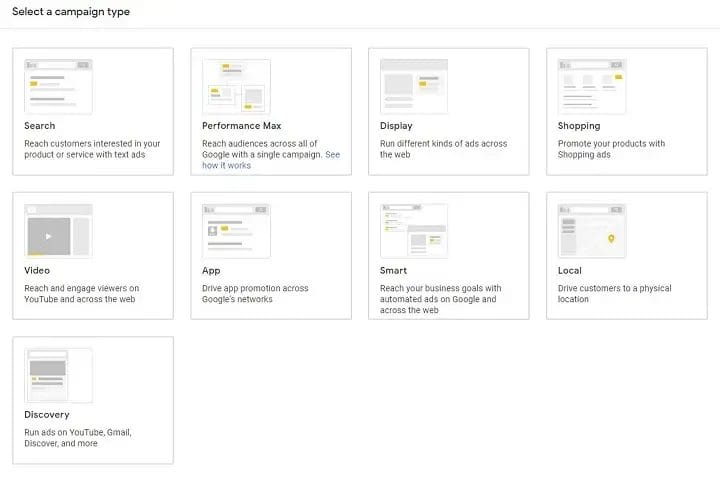Viewport: 720px width, 481px height.
Task: Click the Shopping campaign illustration icon
Action: pyautogui.click(x=592, y=86)
